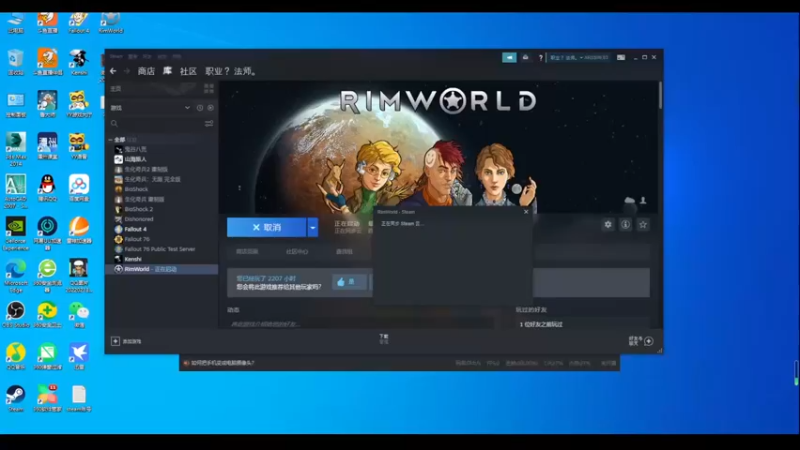Open the 商店 store tab

pyautogui.click(x=146, y=71)
